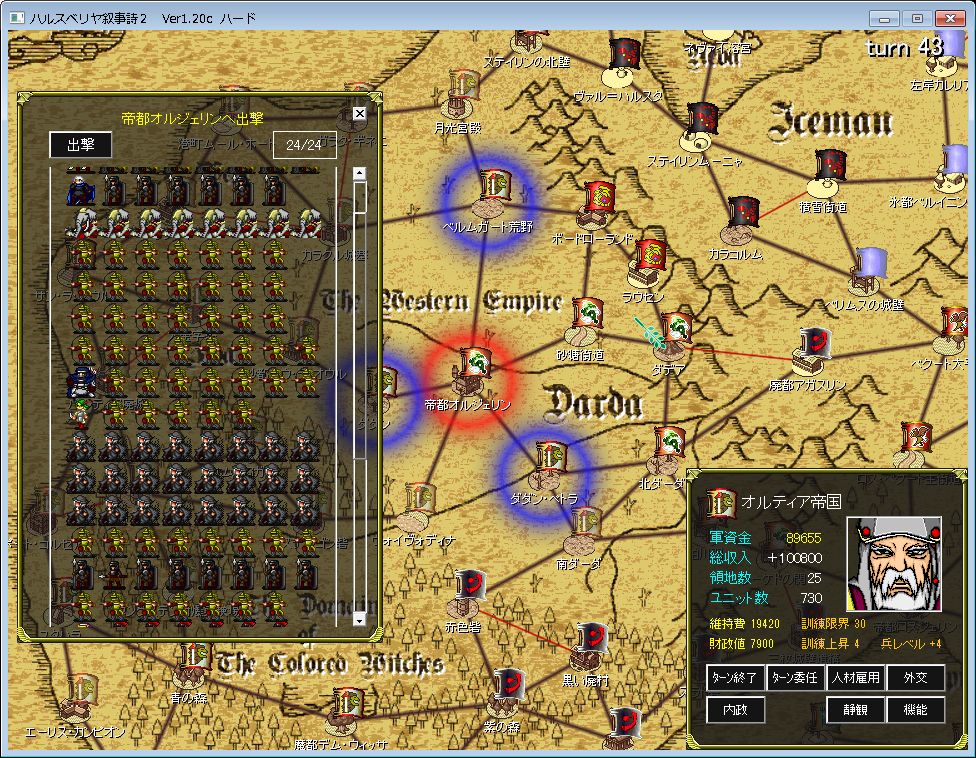Open the 内政 domestic affairs menu
The height and width of the screenshot is (758, 976).
(735, 709)
